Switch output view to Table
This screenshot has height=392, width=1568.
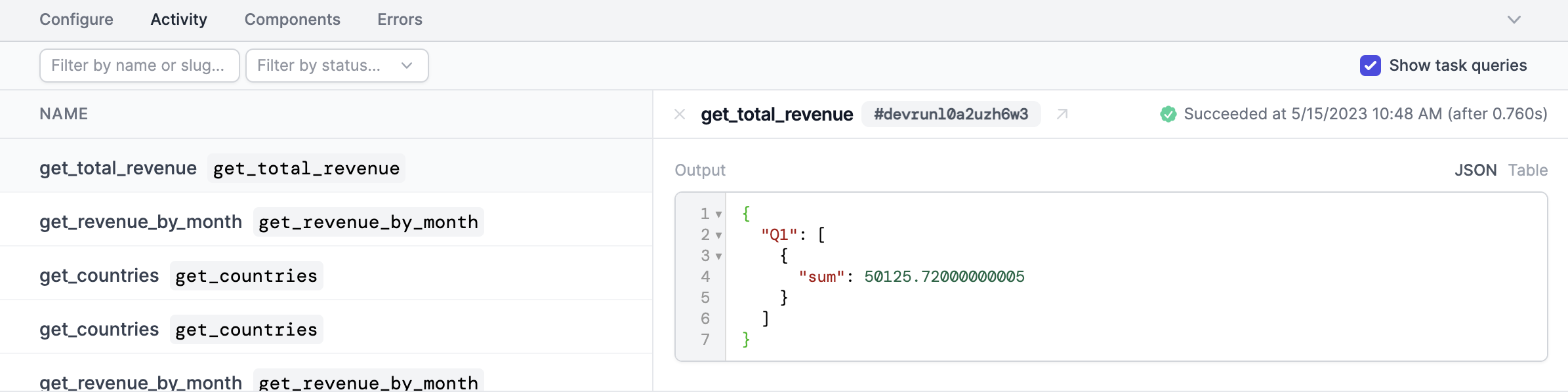click(1528, 170)
